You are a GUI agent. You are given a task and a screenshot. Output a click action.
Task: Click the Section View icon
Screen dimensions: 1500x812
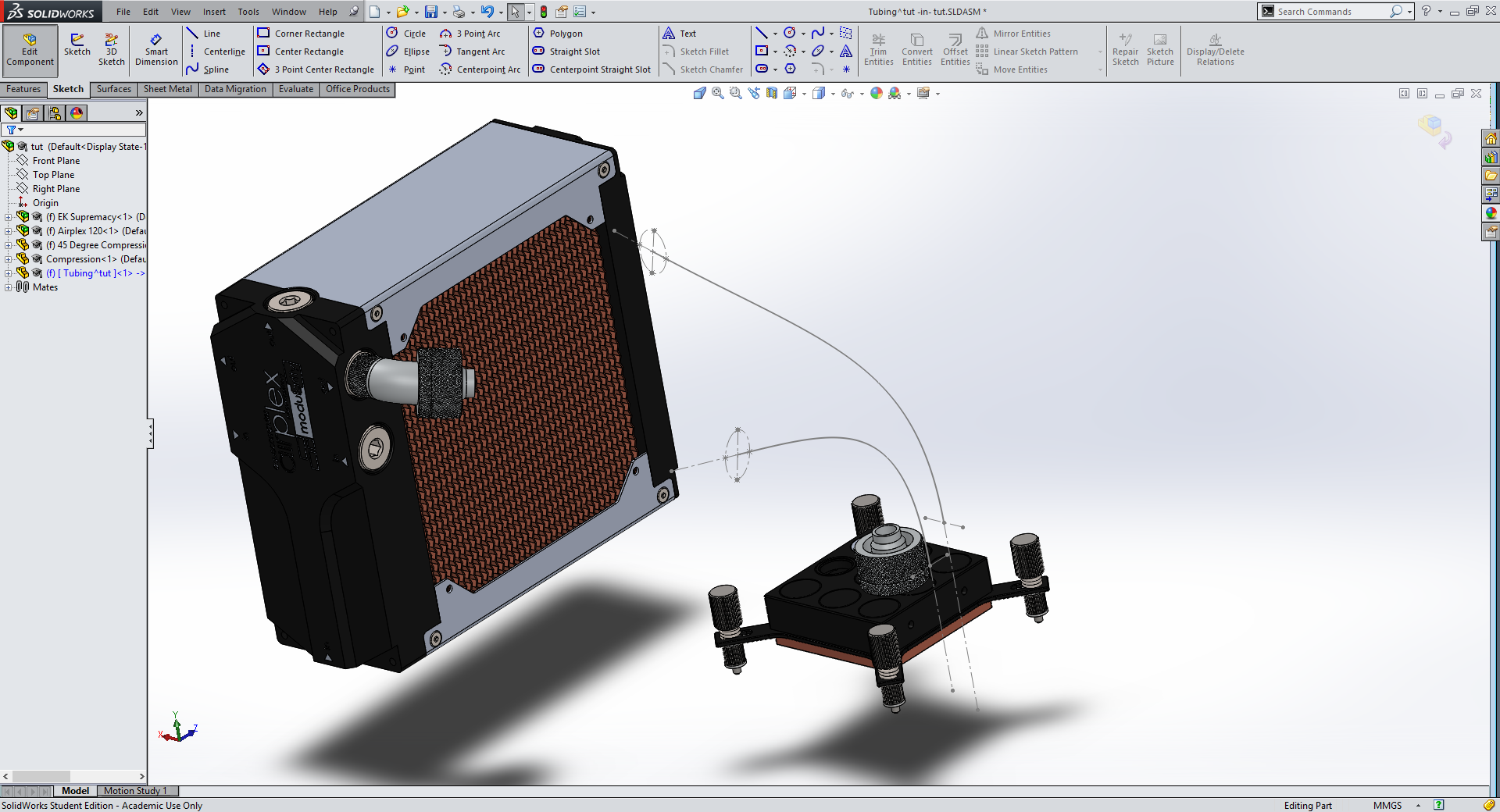[x=772, y=94]
